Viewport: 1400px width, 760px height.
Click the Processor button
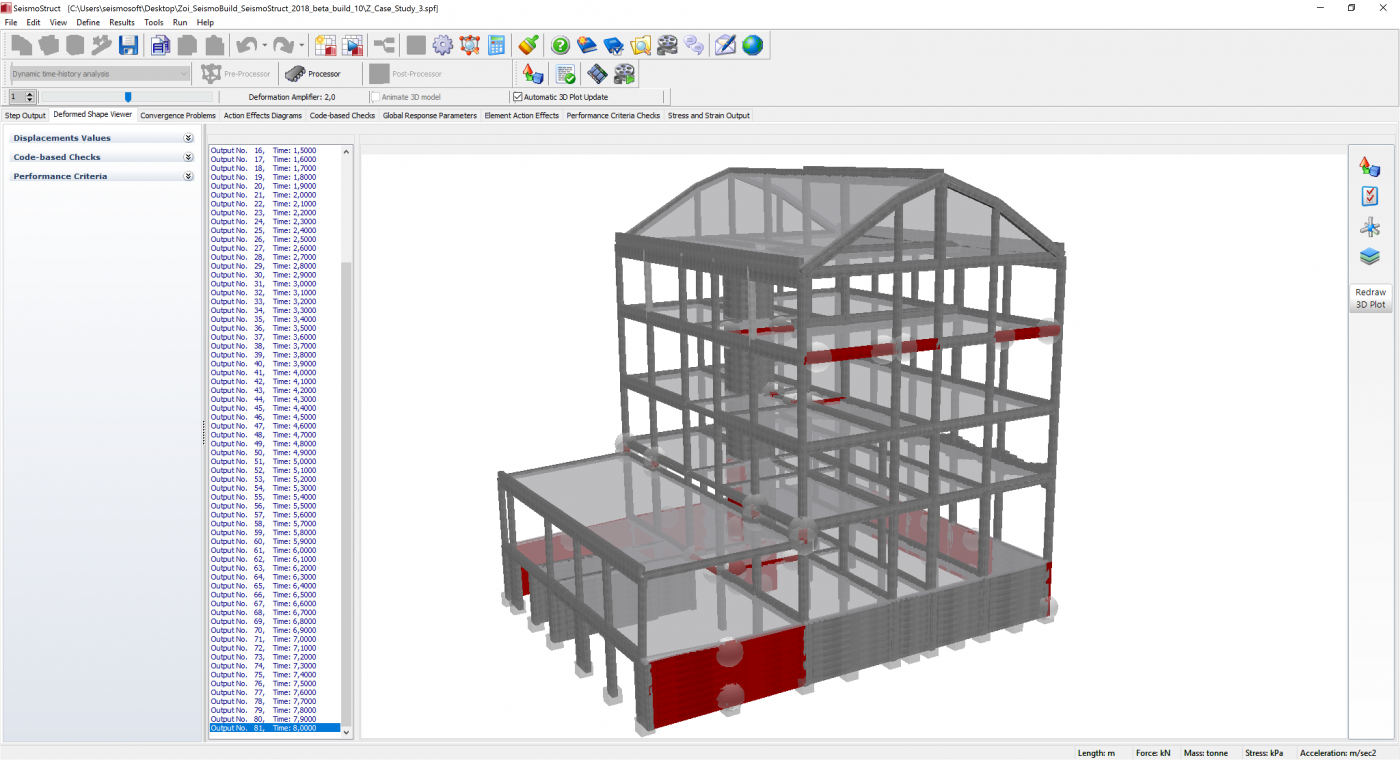coord(313,74)
